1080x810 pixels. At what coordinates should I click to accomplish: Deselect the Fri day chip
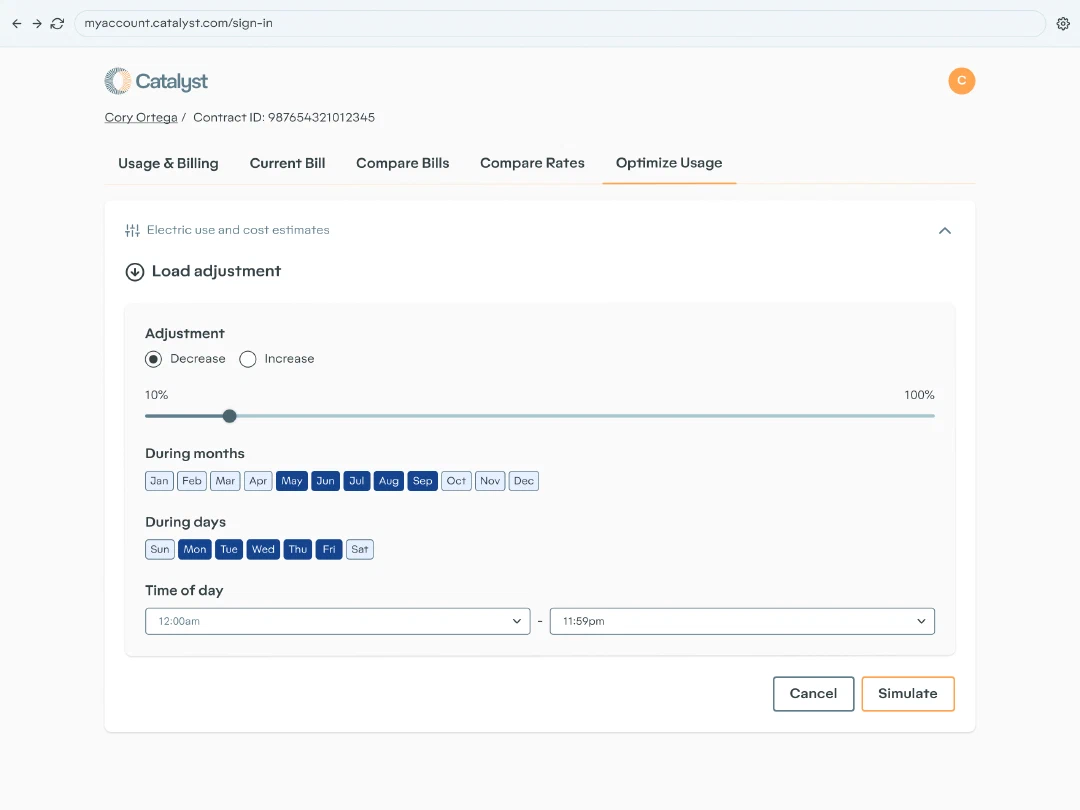(329, 549)
